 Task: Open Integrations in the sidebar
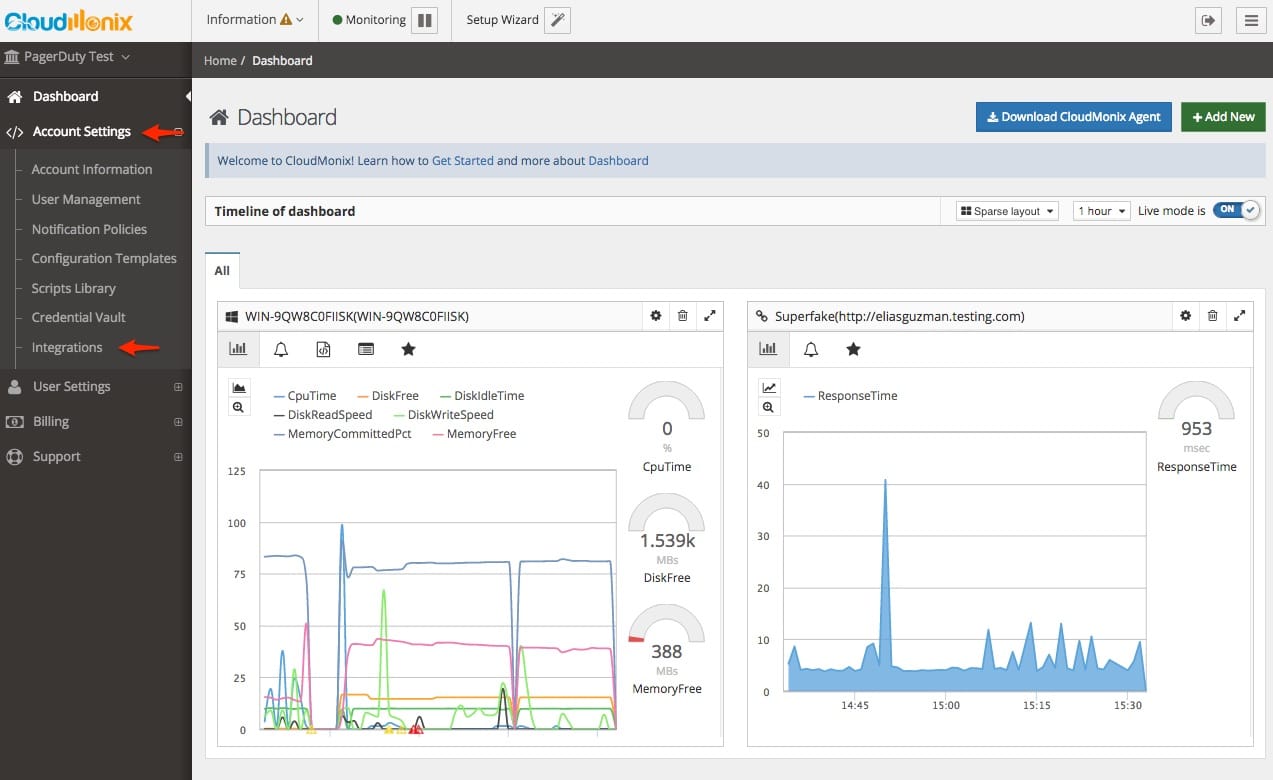tap(67, 348)
